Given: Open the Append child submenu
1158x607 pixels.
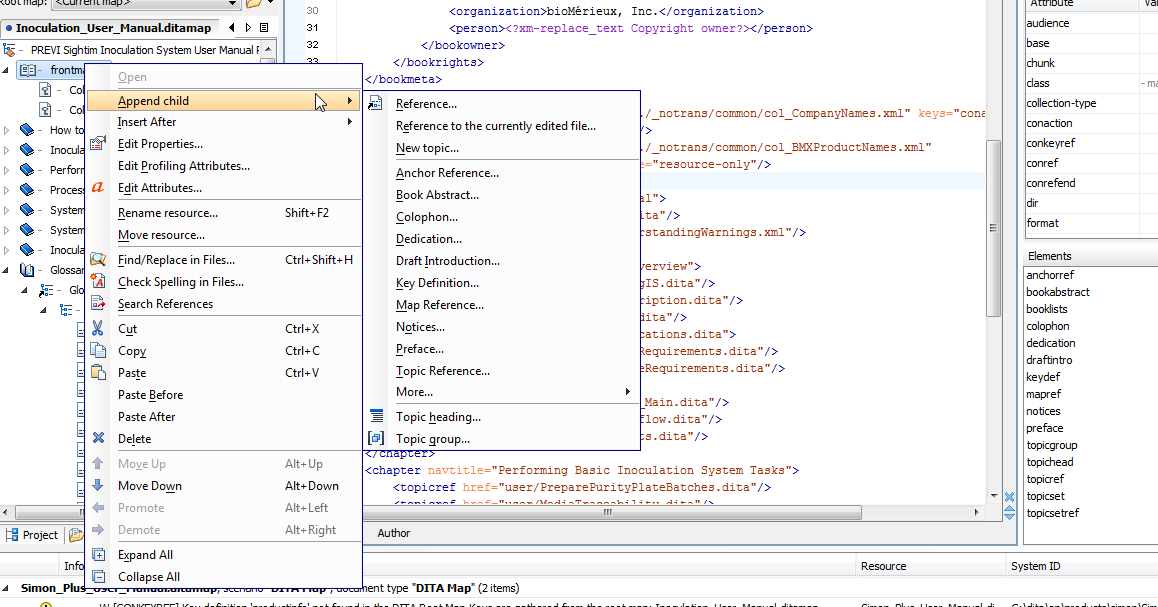Looking at the screenshot, I should click(223, 100).
